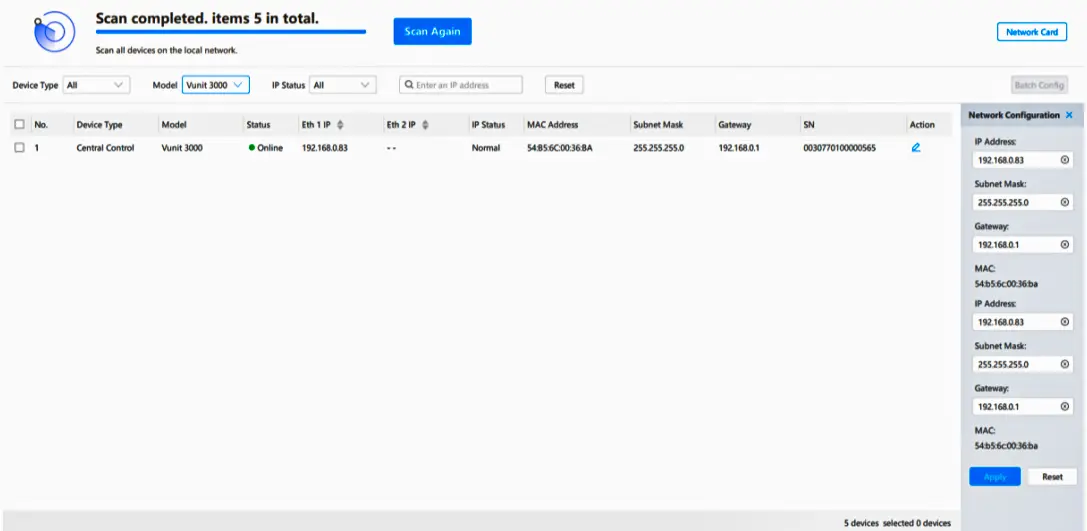This screenshot has width=1087, height=531.
Task: Click Reset next to the IP search field
Action: pos(564,85)
